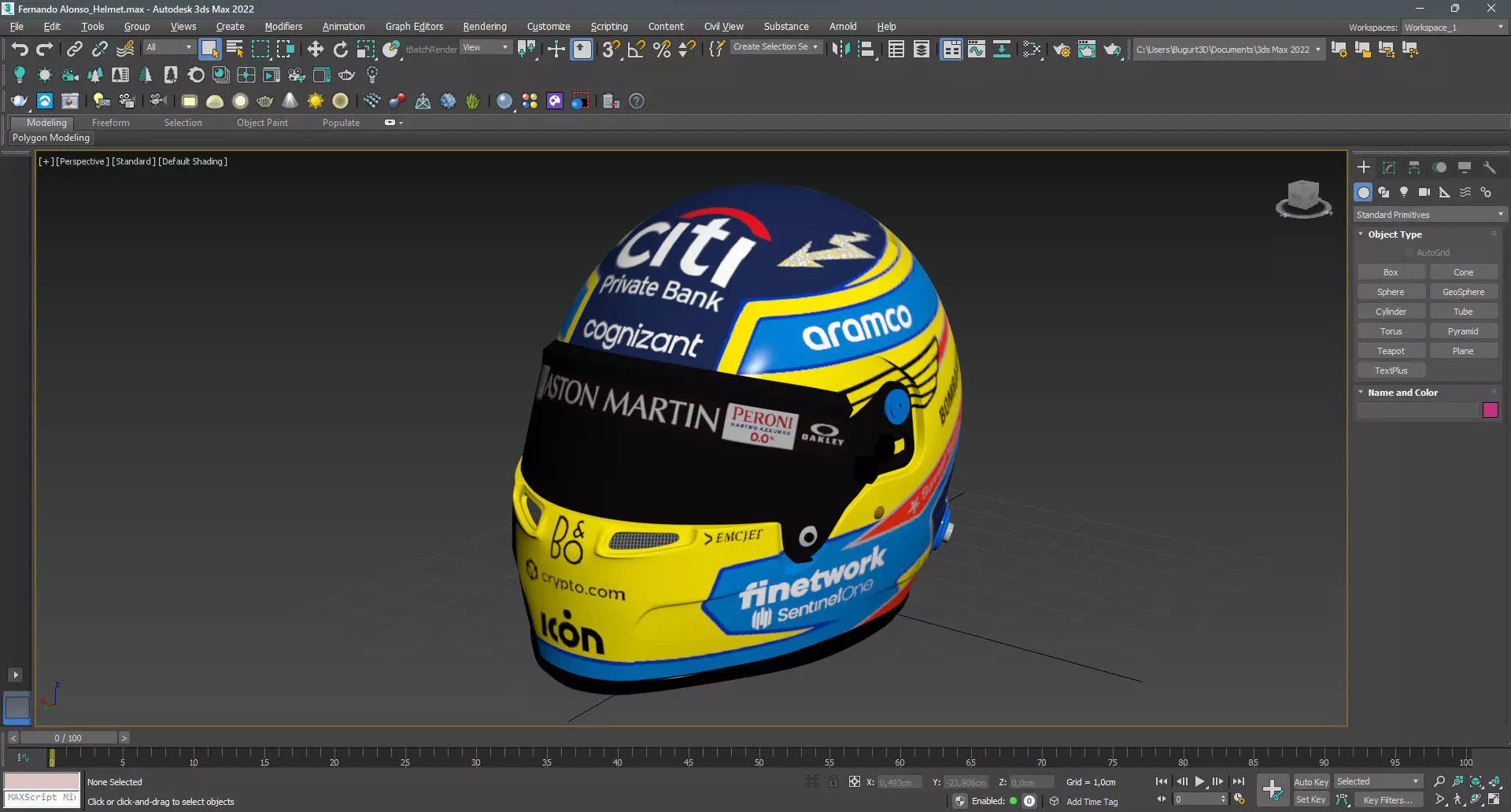Open the Create panel plus tab
The image size is (1511, 812).
click(1364, 168)
